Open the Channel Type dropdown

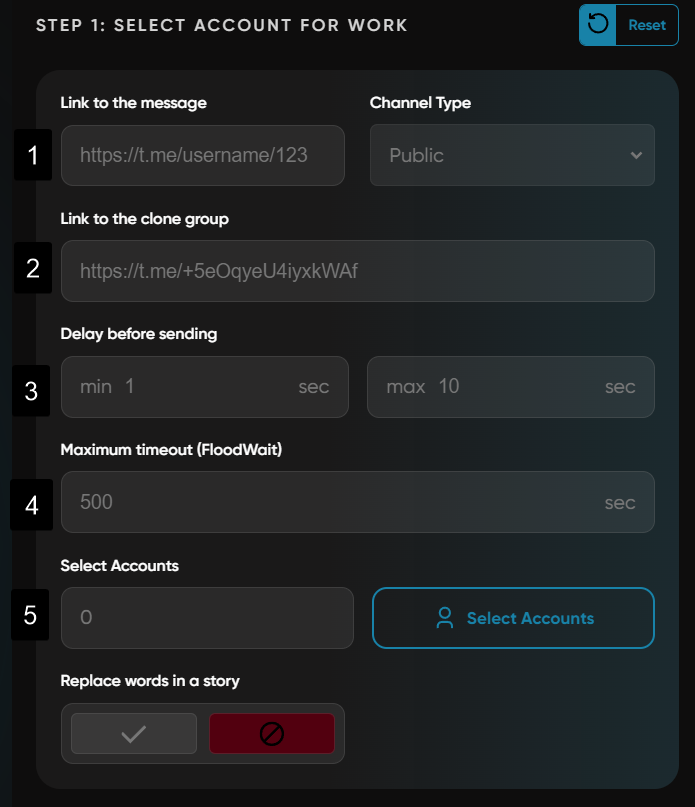pyautogui.click(x=512, y=155)
